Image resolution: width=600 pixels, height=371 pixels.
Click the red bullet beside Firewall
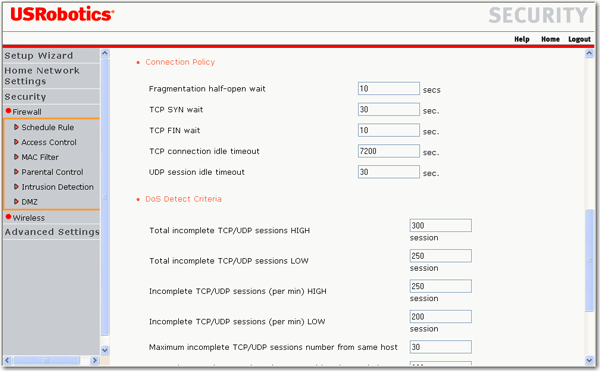click(x=8, y=111)
